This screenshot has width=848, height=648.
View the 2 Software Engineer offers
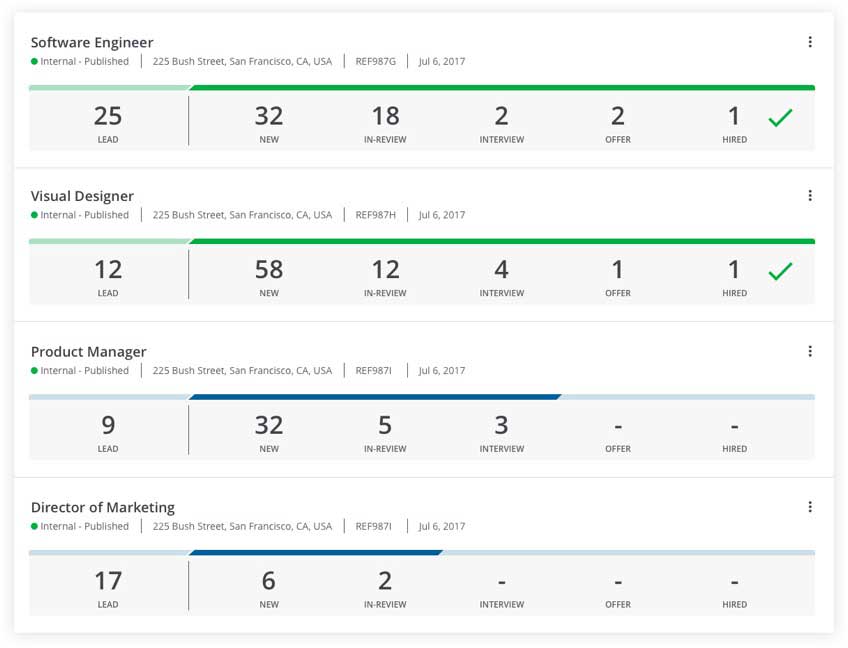(x=618, y=122)
